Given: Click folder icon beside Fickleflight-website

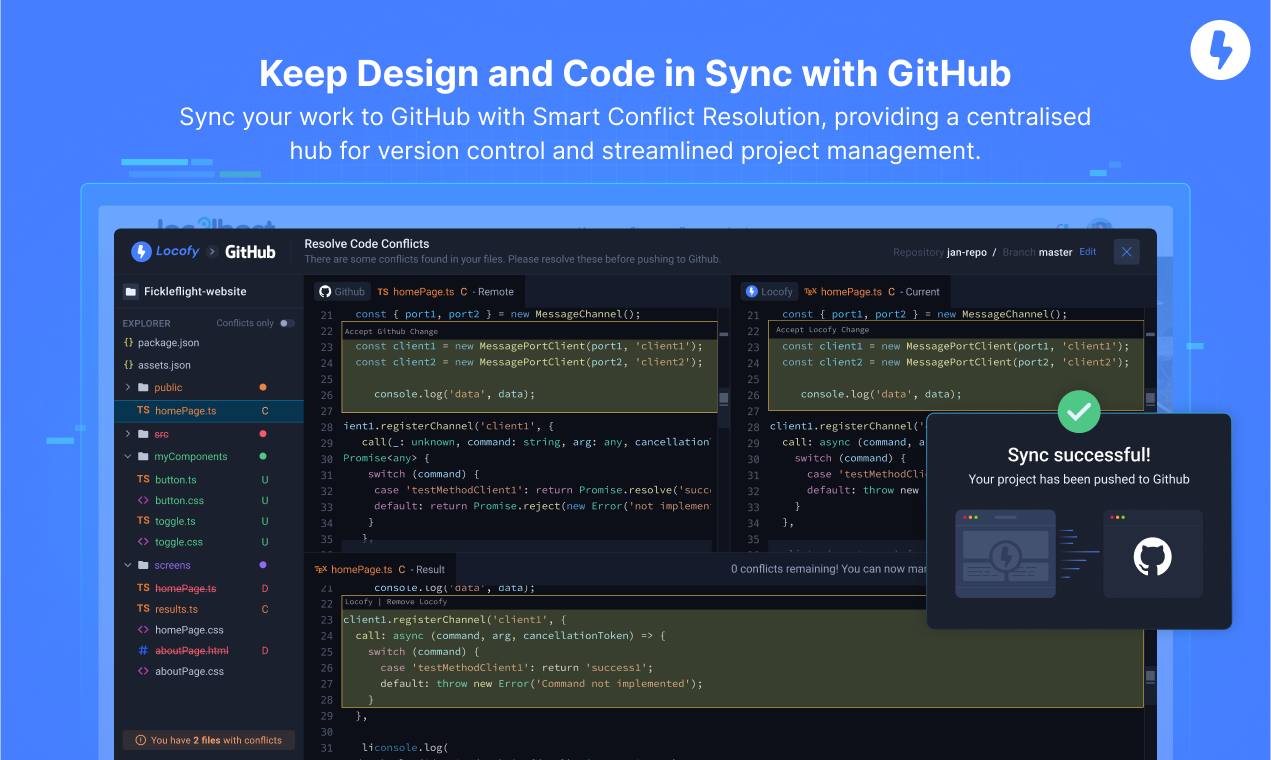Looking at the screenshot, I should (130, 292).
